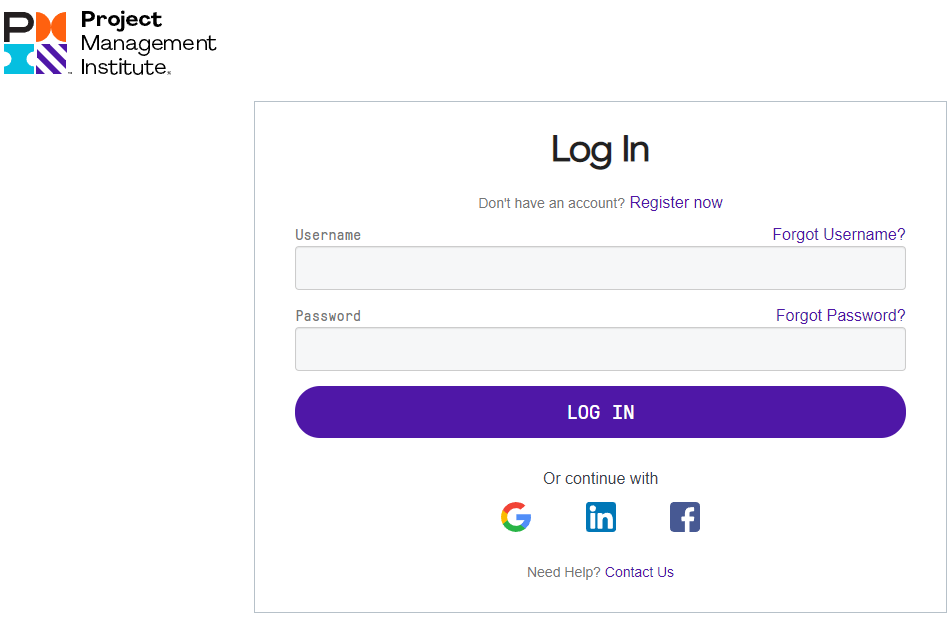Click the purple striped square in PMI logo
The width and height of the screenshot is (952, 617).
[52, 59]
